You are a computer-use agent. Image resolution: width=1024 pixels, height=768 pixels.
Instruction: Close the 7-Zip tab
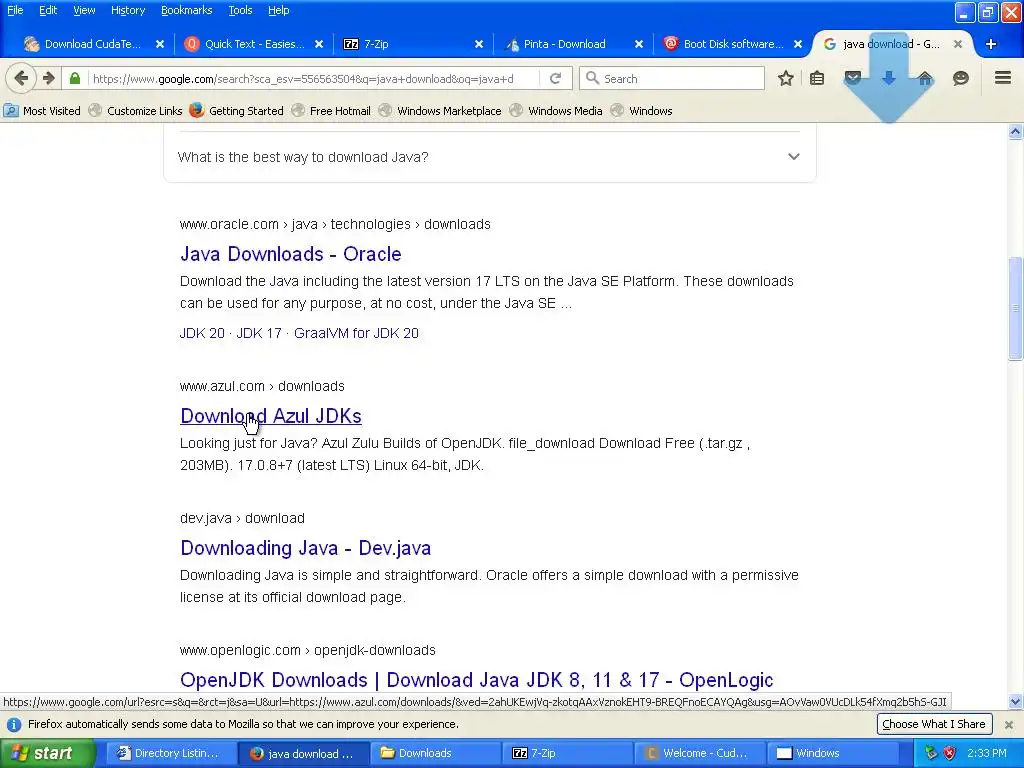[x=479, y=44]
